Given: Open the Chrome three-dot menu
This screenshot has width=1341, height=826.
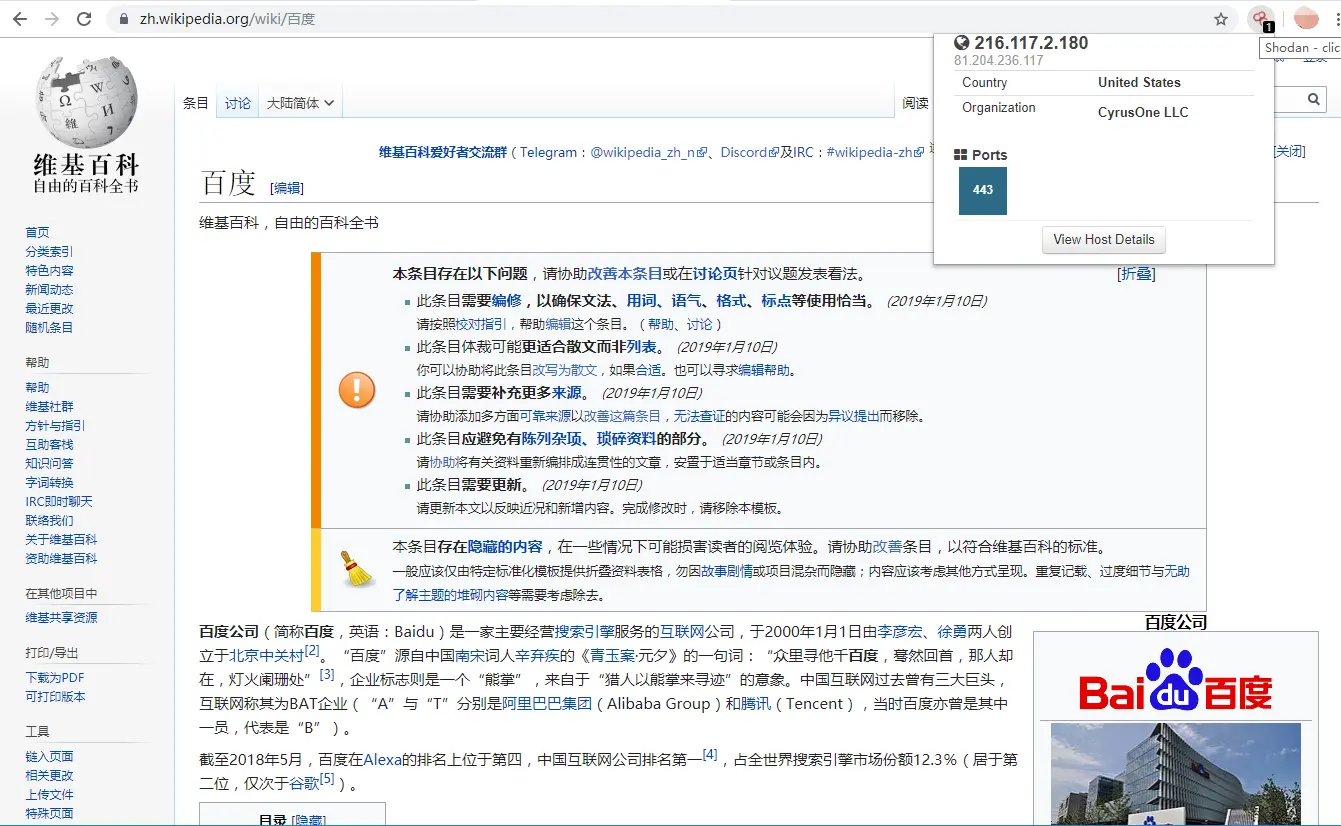Looking at the screenshot, I should [1337, 19].
